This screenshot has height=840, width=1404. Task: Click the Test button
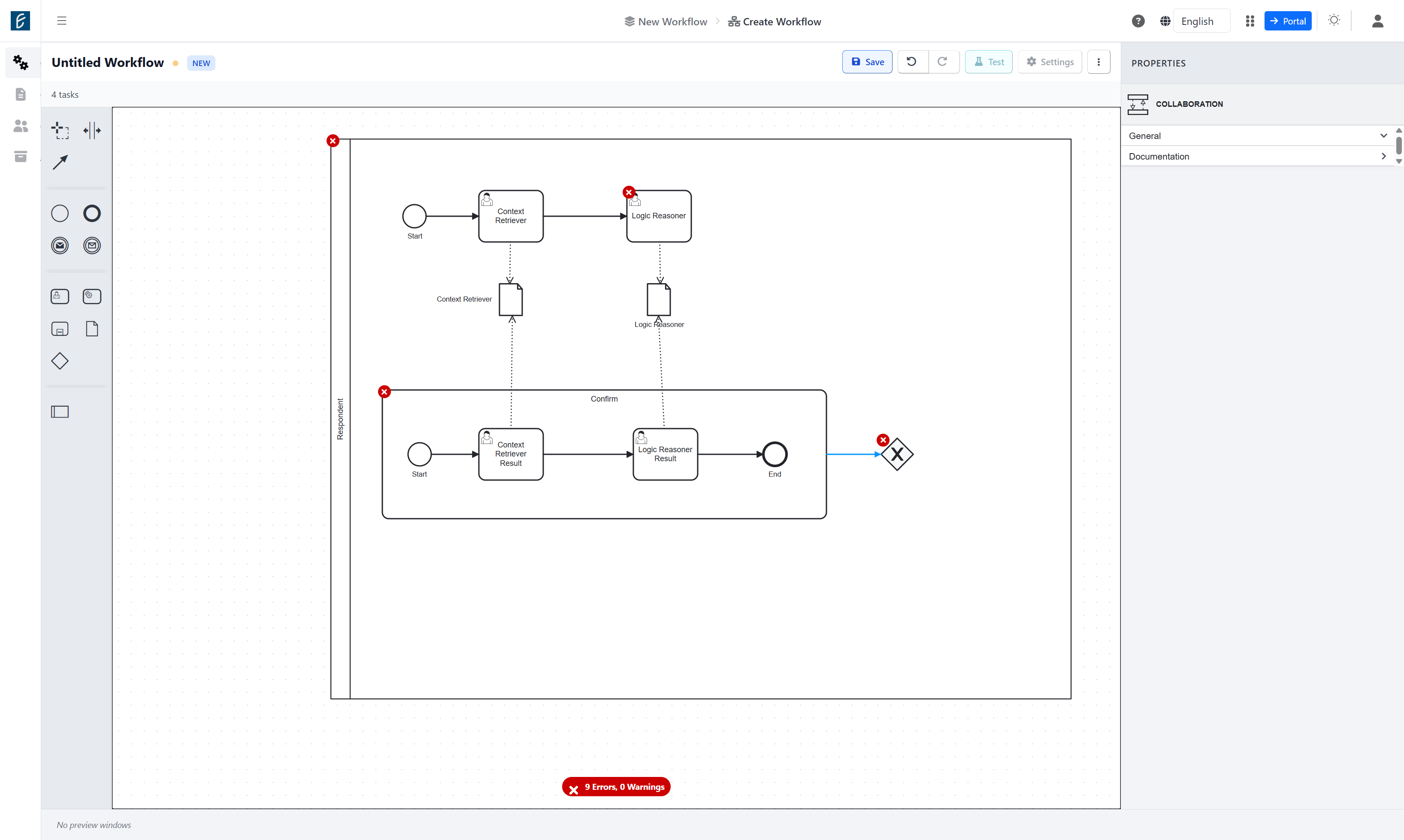click(989, 62)
